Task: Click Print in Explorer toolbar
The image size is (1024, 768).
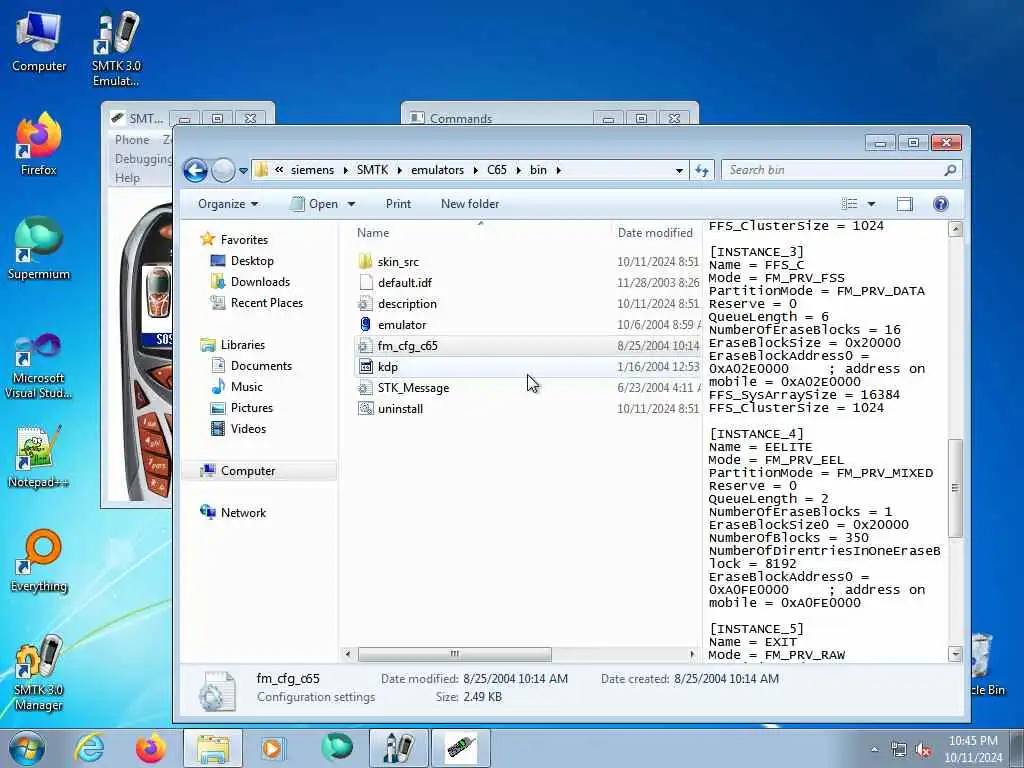Action: (398, 204)
